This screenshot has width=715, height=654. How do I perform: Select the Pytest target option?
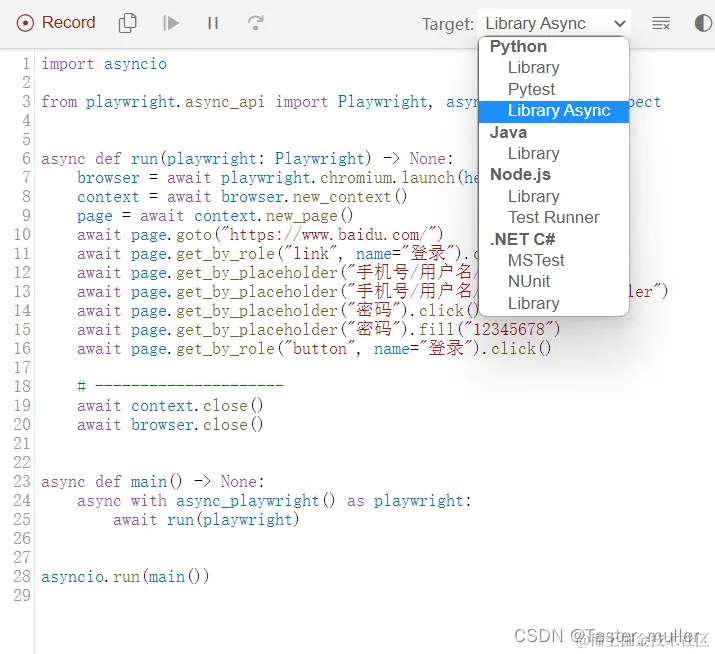(531, 89)
